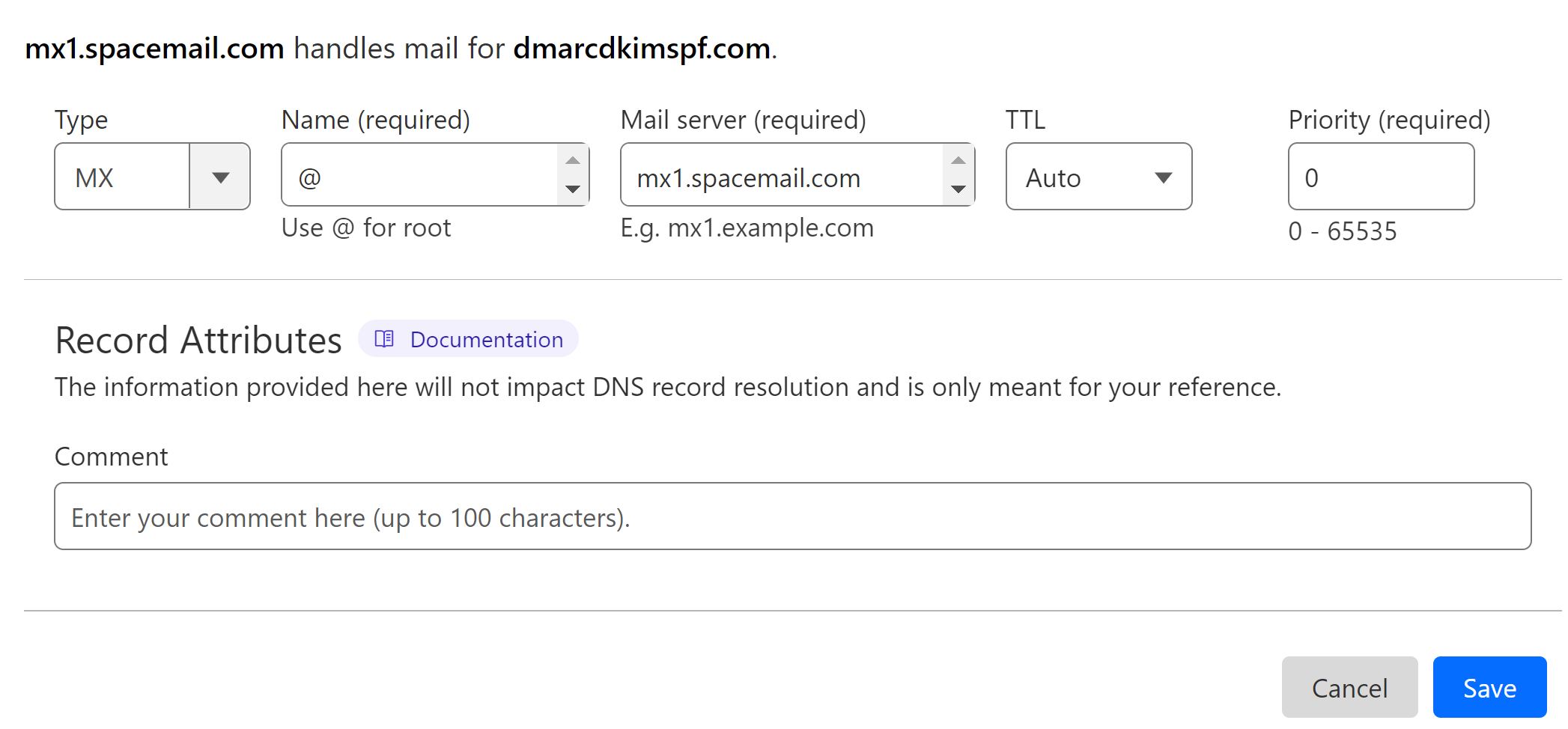The height and width of the screenshot is (729, 1568).
Task: Click the Priority (required) label
Action: 1389,120
